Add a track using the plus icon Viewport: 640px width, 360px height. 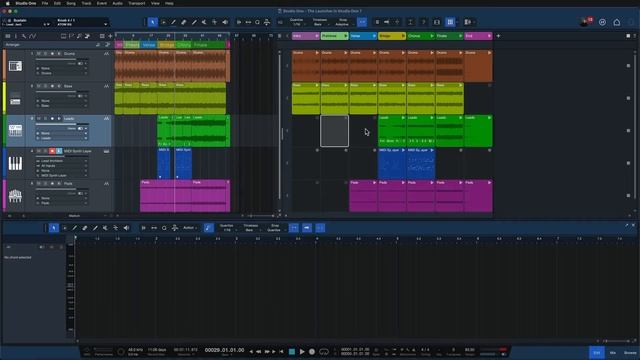pos(110,36)
